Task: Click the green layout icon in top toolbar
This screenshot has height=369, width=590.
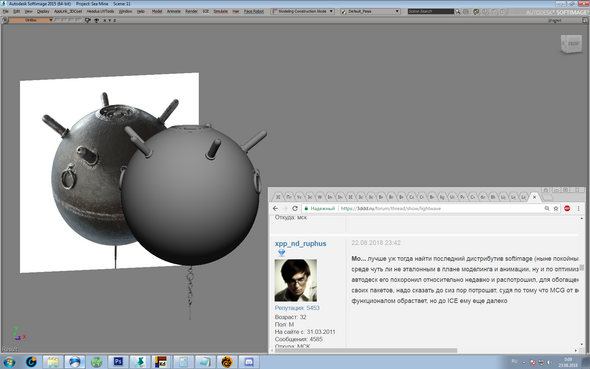Action: click(x=476, y=12)
